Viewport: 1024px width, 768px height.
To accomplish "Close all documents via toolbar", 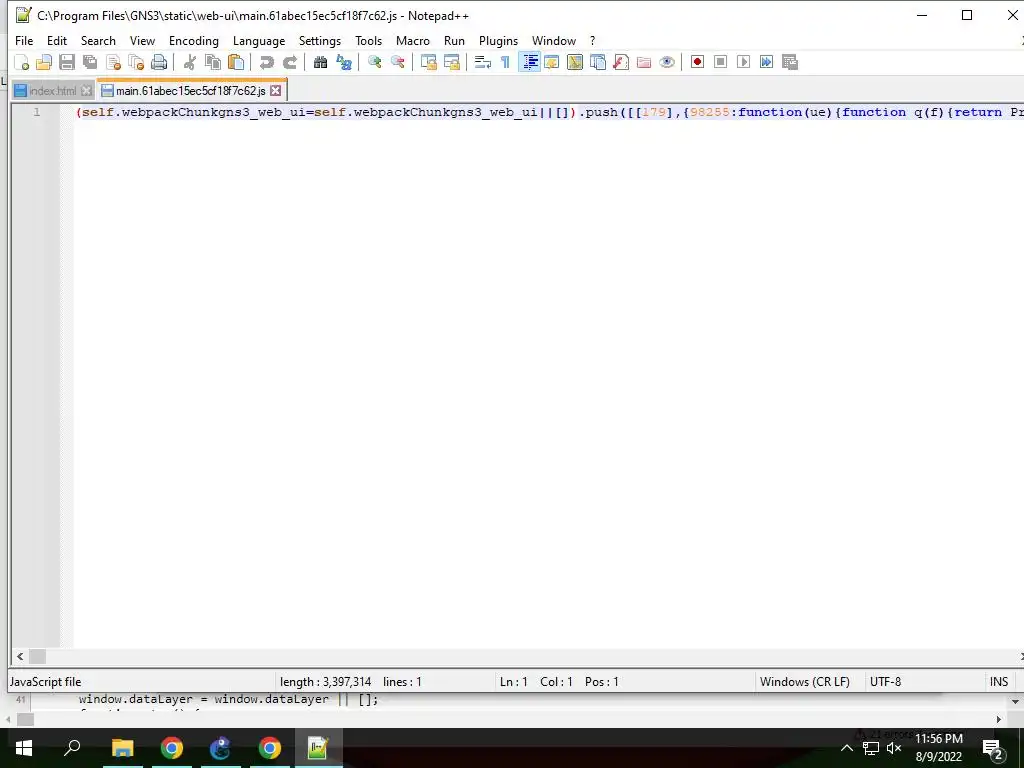I will tap(136, 62).
